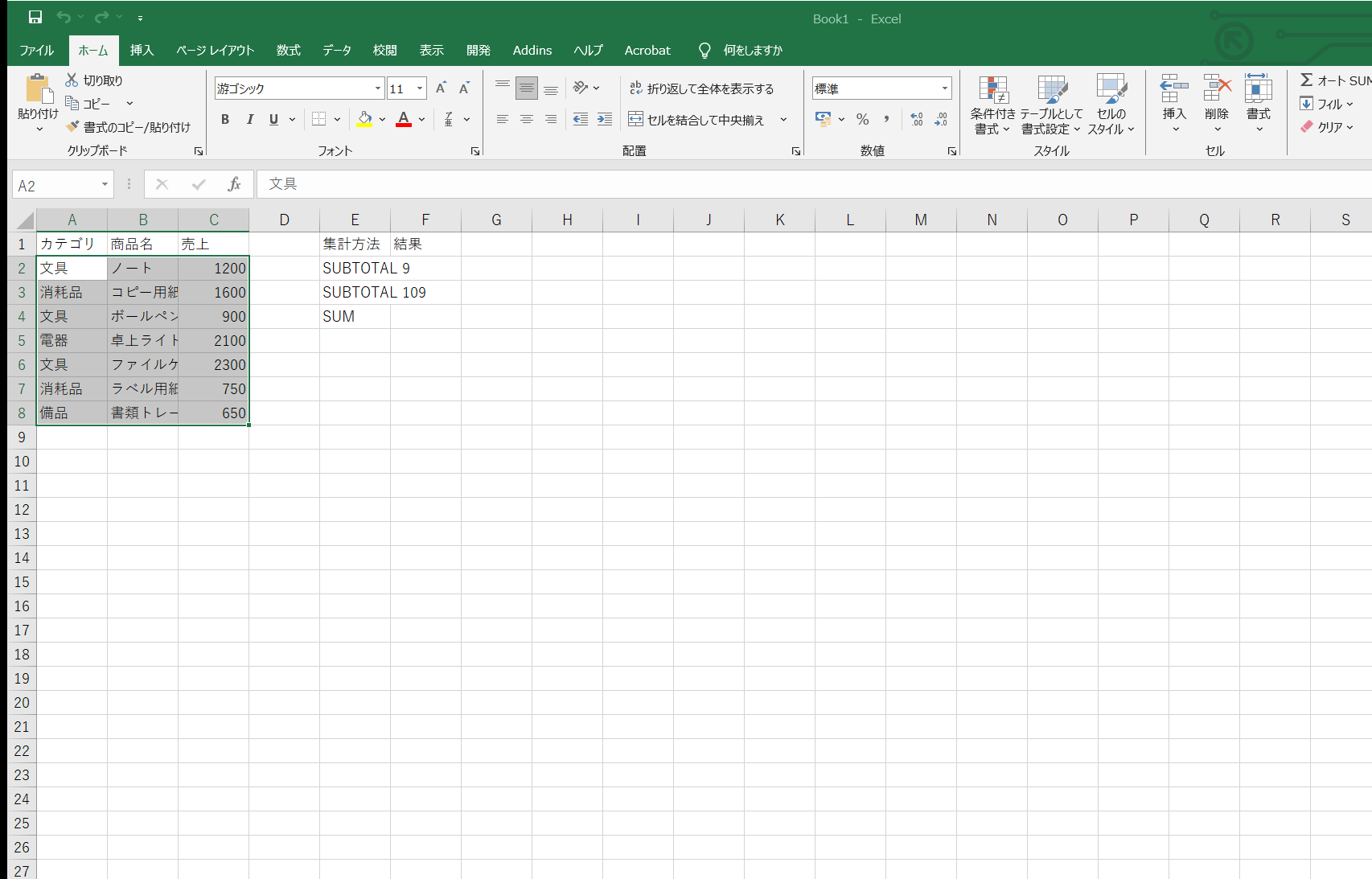Click the increase indent icon

(604, 119)
